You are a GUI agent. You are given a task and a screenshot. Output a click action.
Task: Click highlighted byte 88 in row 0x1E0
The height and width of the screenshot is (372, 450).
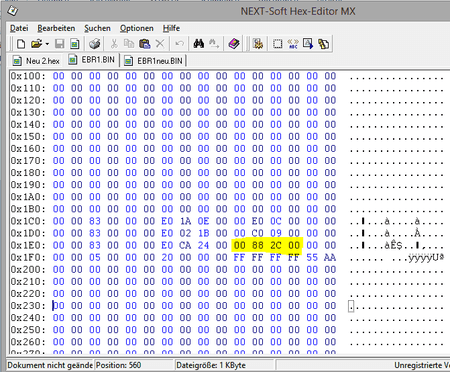coord(258,245)
